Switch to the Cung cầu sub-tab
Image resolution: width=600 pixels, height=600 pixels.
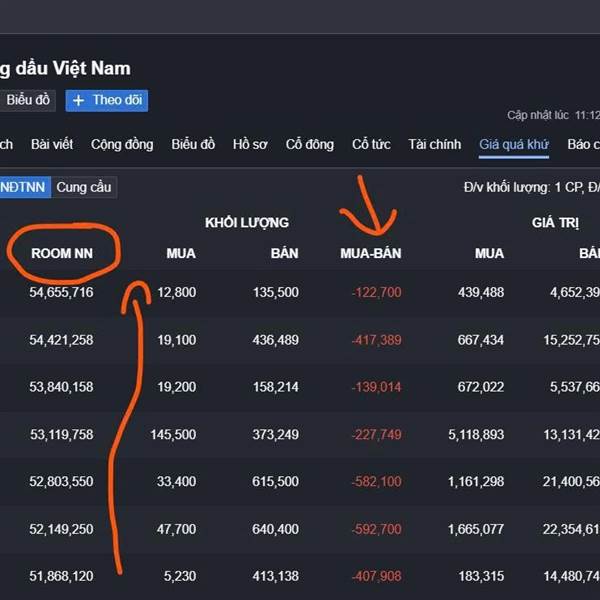pyautogui.click(x=84, y=188)
